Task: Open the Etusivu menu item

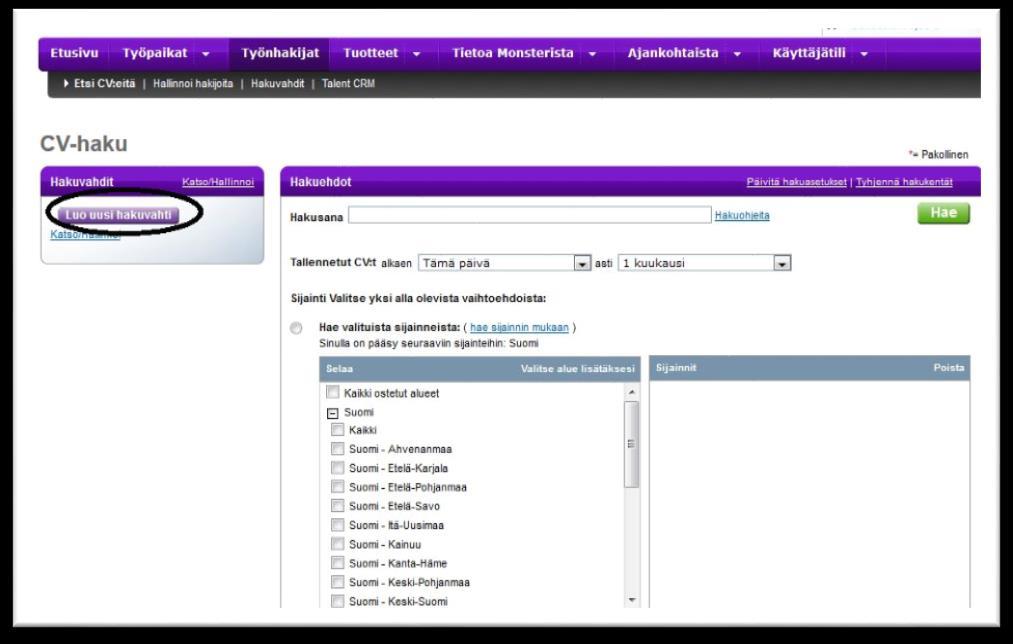Action: 74,54
